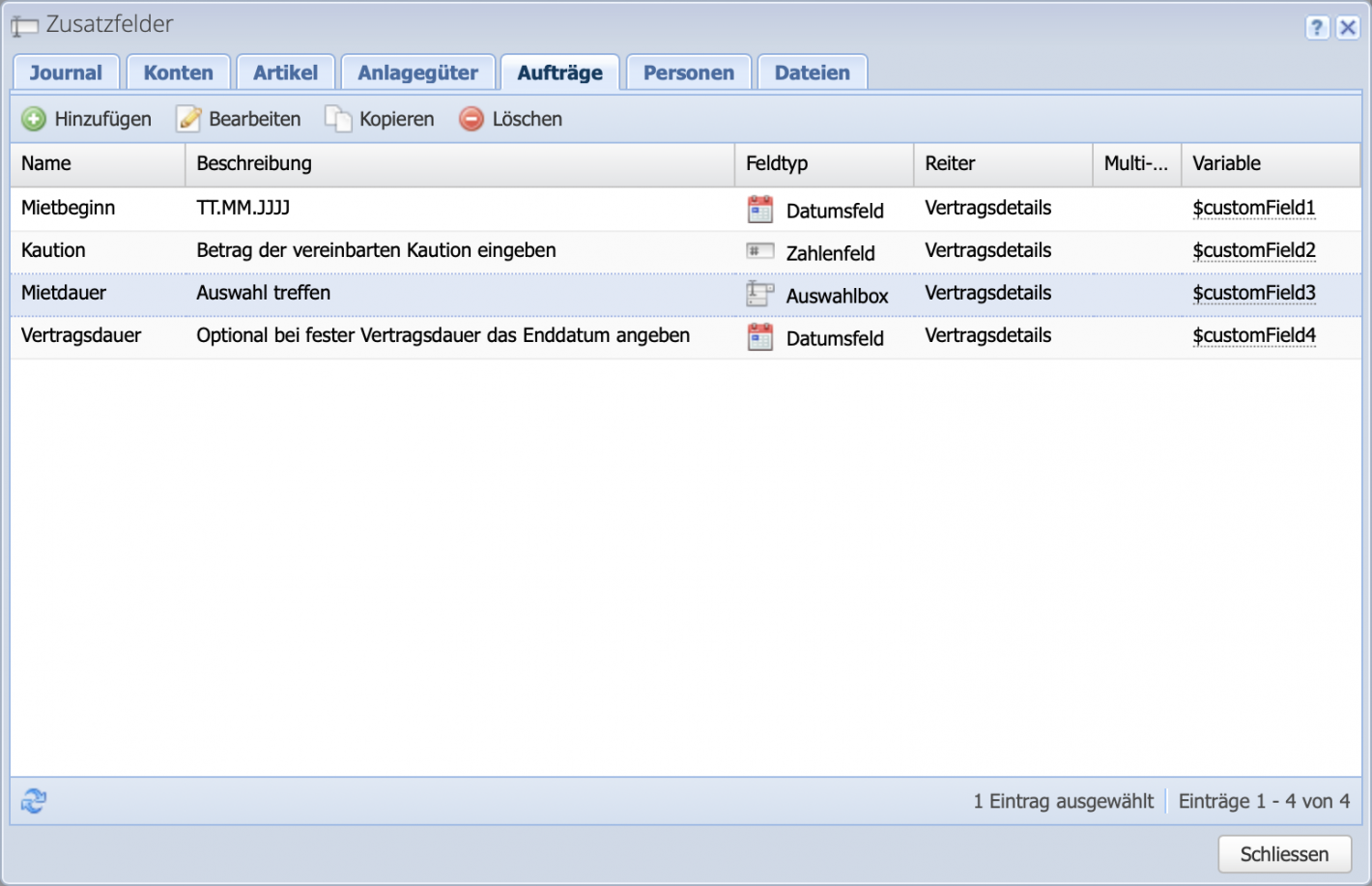Switch to the Dateien tab
The image size is (1372, 886).
[812, 71]
